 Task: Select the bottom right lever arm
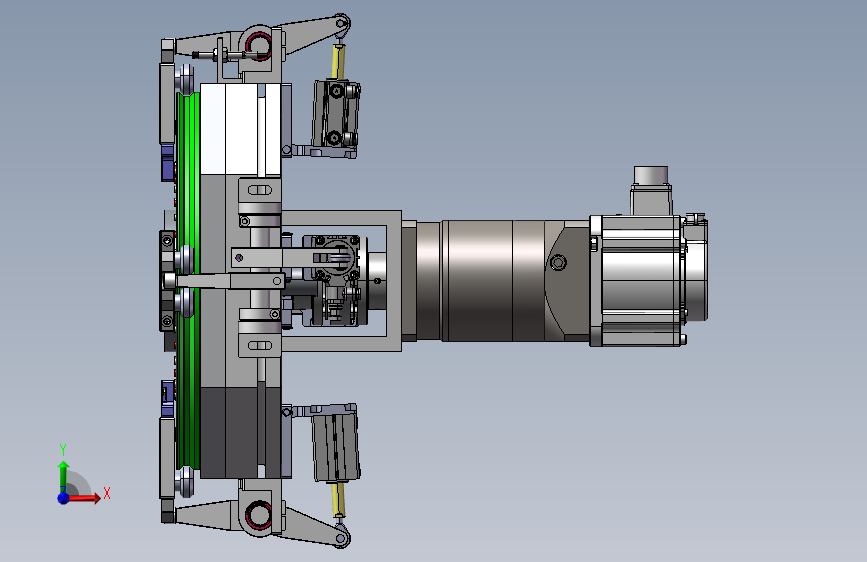(316, 525)
